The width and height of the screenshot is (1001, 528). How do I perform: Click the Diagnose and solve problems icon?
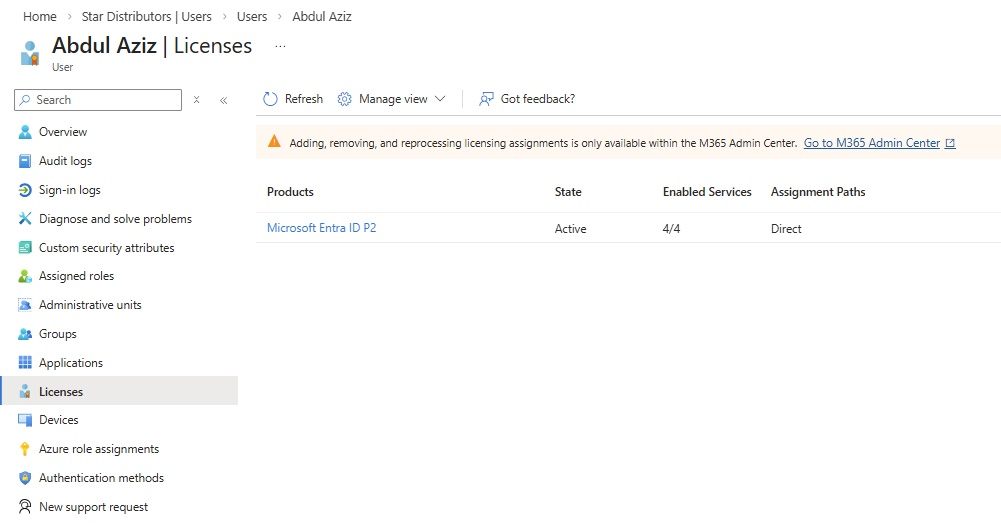26,219
